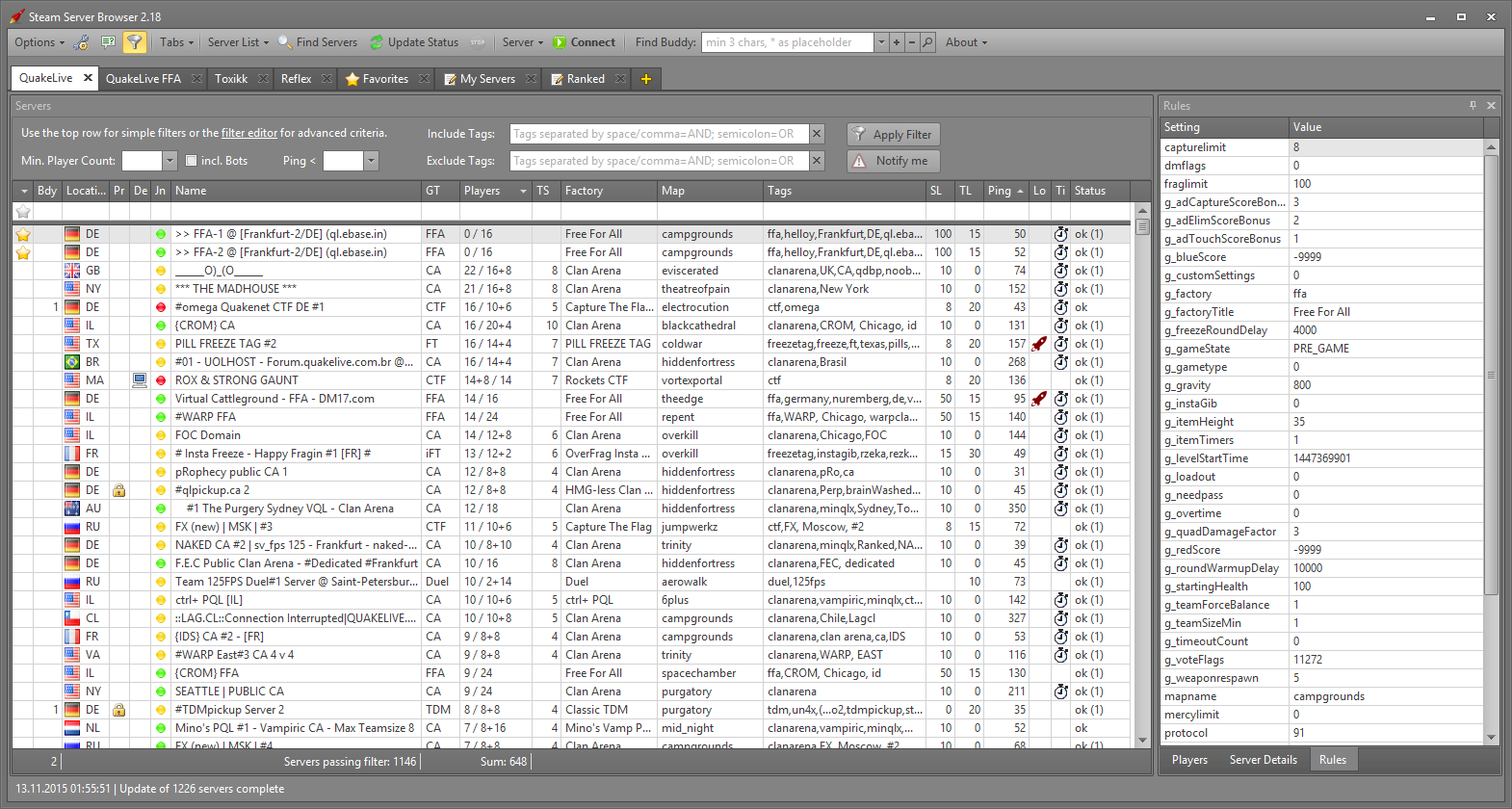Click the Find Buddy search magnifier icon
The image size is (1512, 809).
(x=927, y=42)
